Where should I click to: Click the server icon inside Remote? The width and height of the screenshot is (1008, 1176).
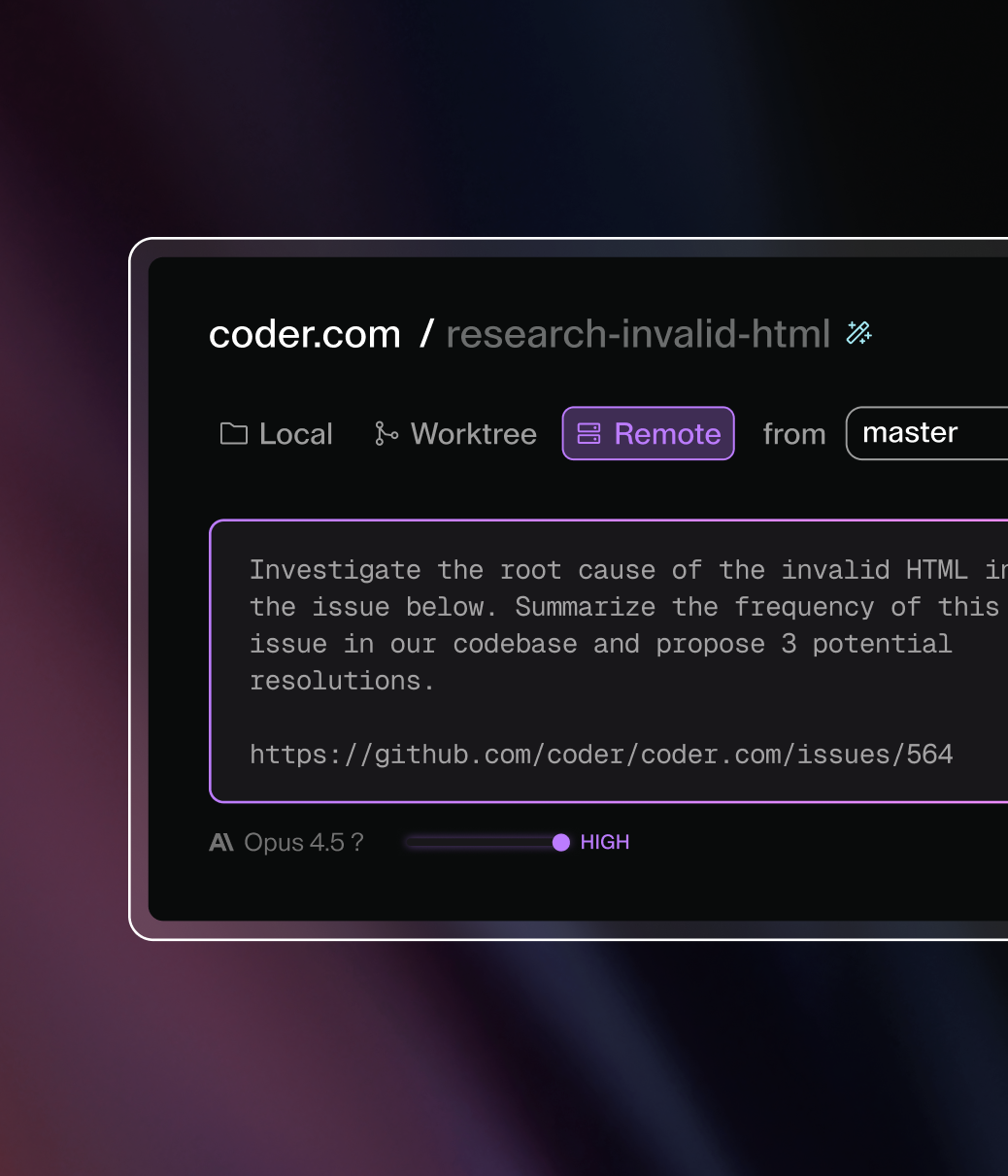(x=588, y=434)
